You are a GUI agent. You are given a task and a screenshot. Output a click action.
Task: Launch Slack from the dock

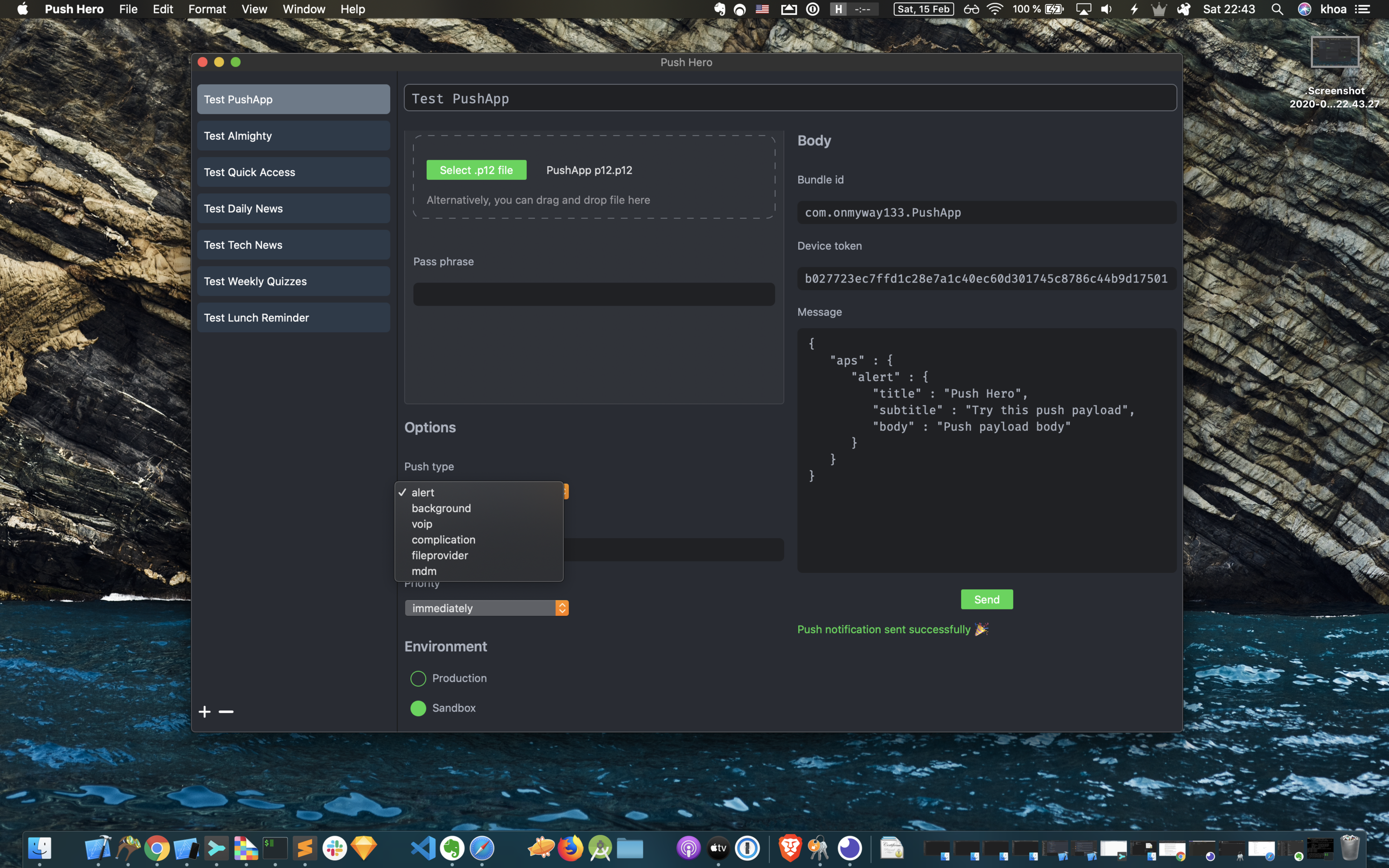335,848
